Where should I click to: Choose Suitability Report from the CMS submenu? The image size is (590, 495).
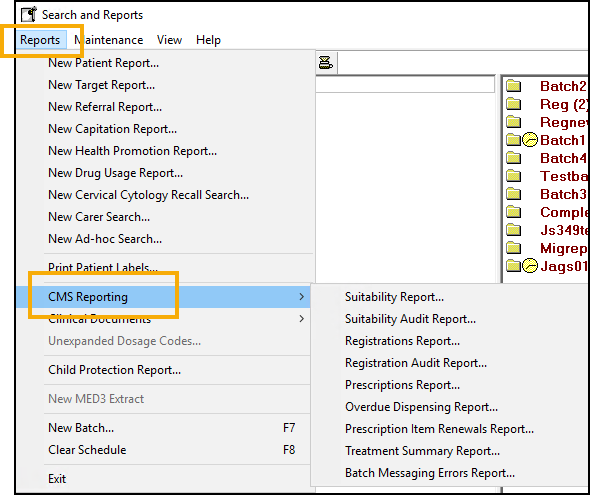(x=394, y=297)
